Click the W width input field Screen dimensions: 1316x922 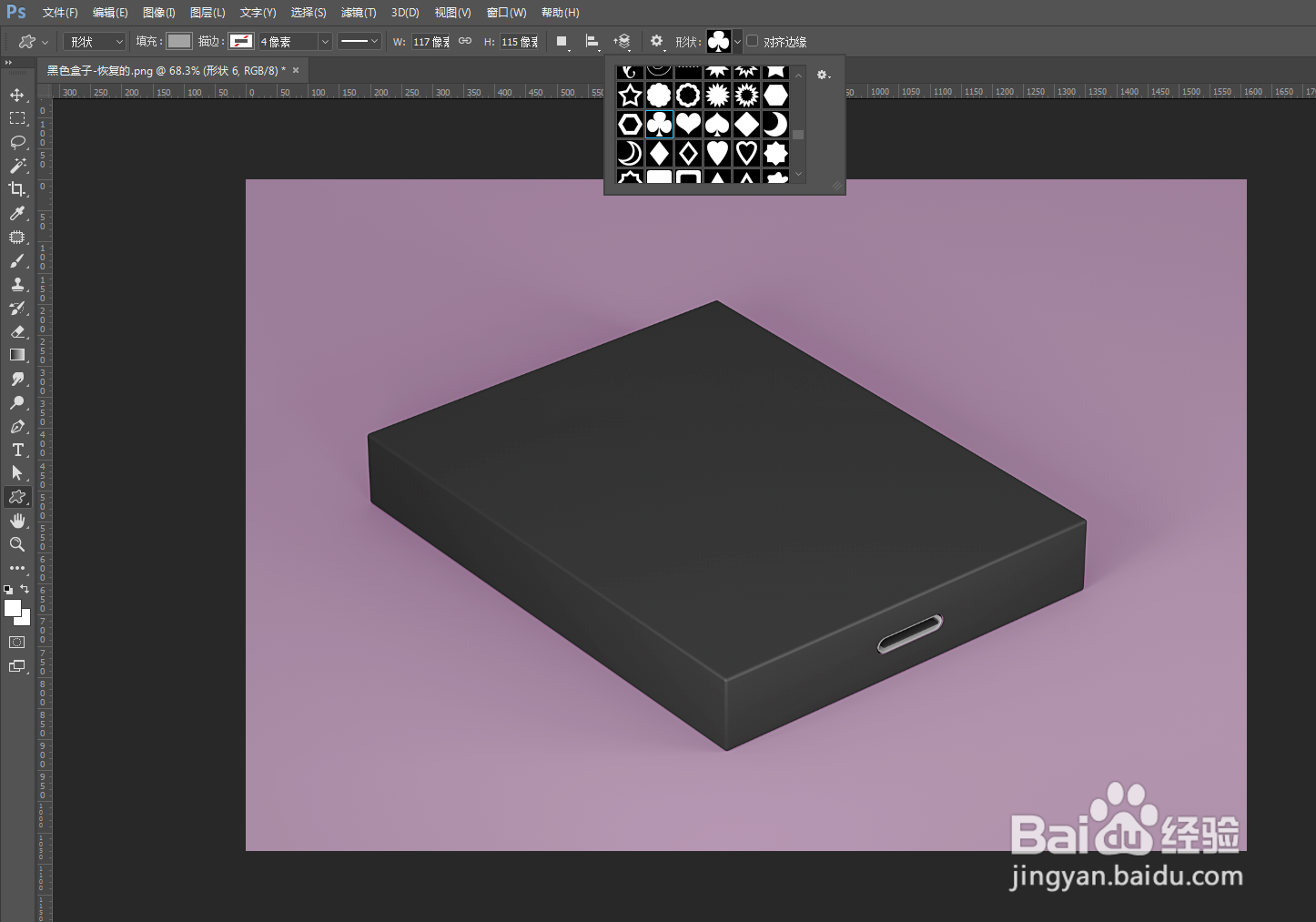[x=431, y=42]
